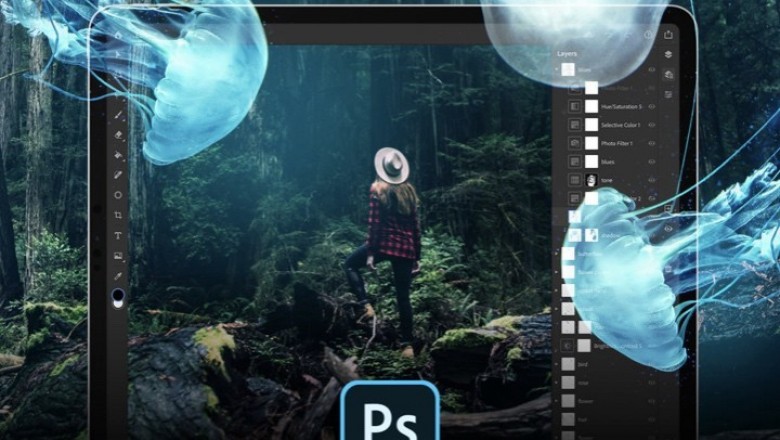Screen dimensions: 780x440
Task: Collapse the Blues group arrow
Action: click(x=557, y=70)
